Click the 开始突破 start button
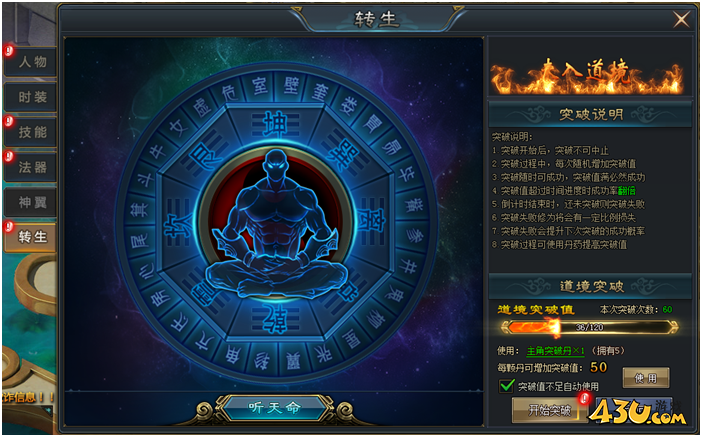Screen dimensions: 702x437 click(x=549, y=410)
